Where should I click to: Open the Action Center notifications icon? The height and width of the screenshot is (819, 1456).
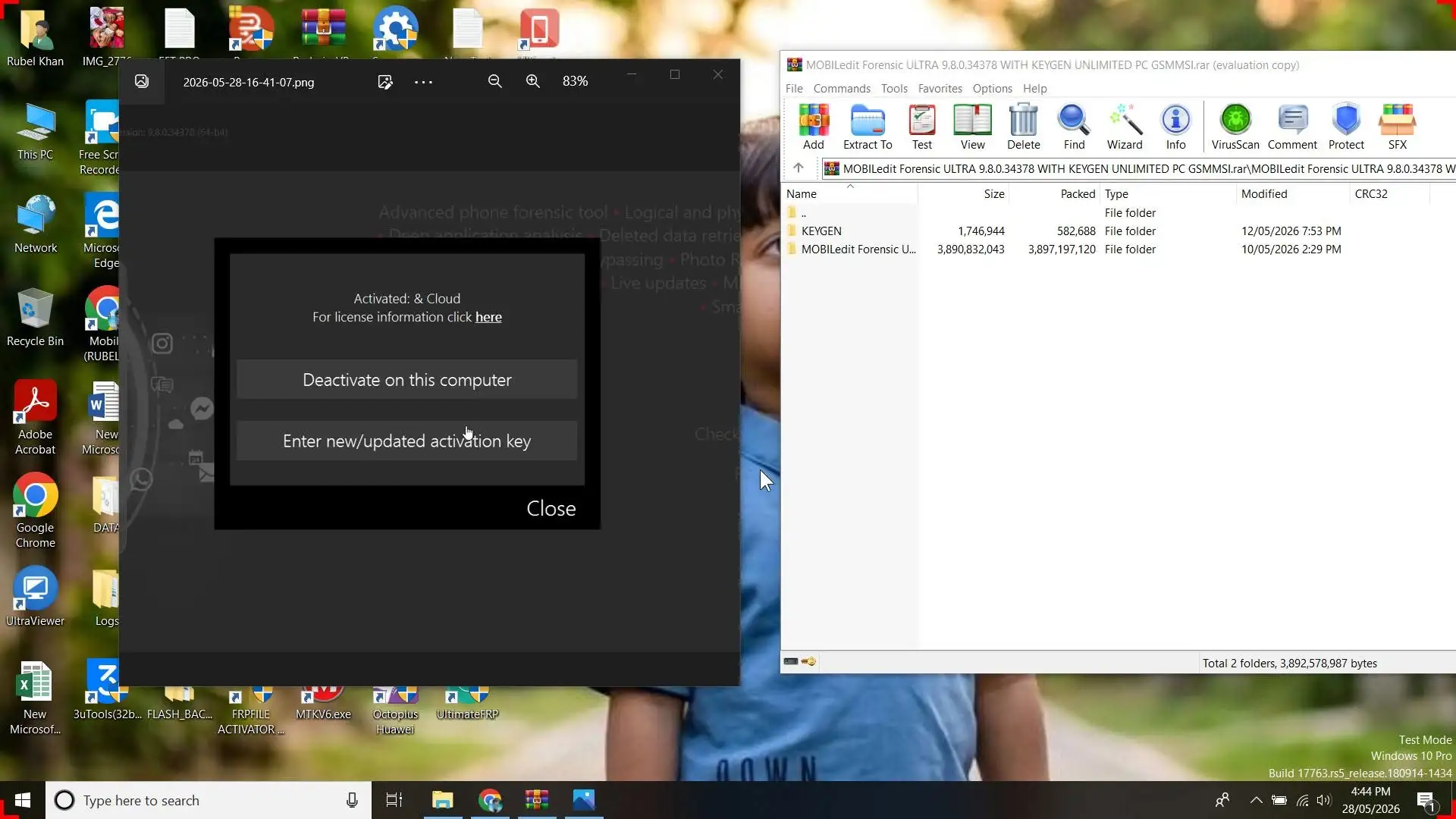point(1426,801)
